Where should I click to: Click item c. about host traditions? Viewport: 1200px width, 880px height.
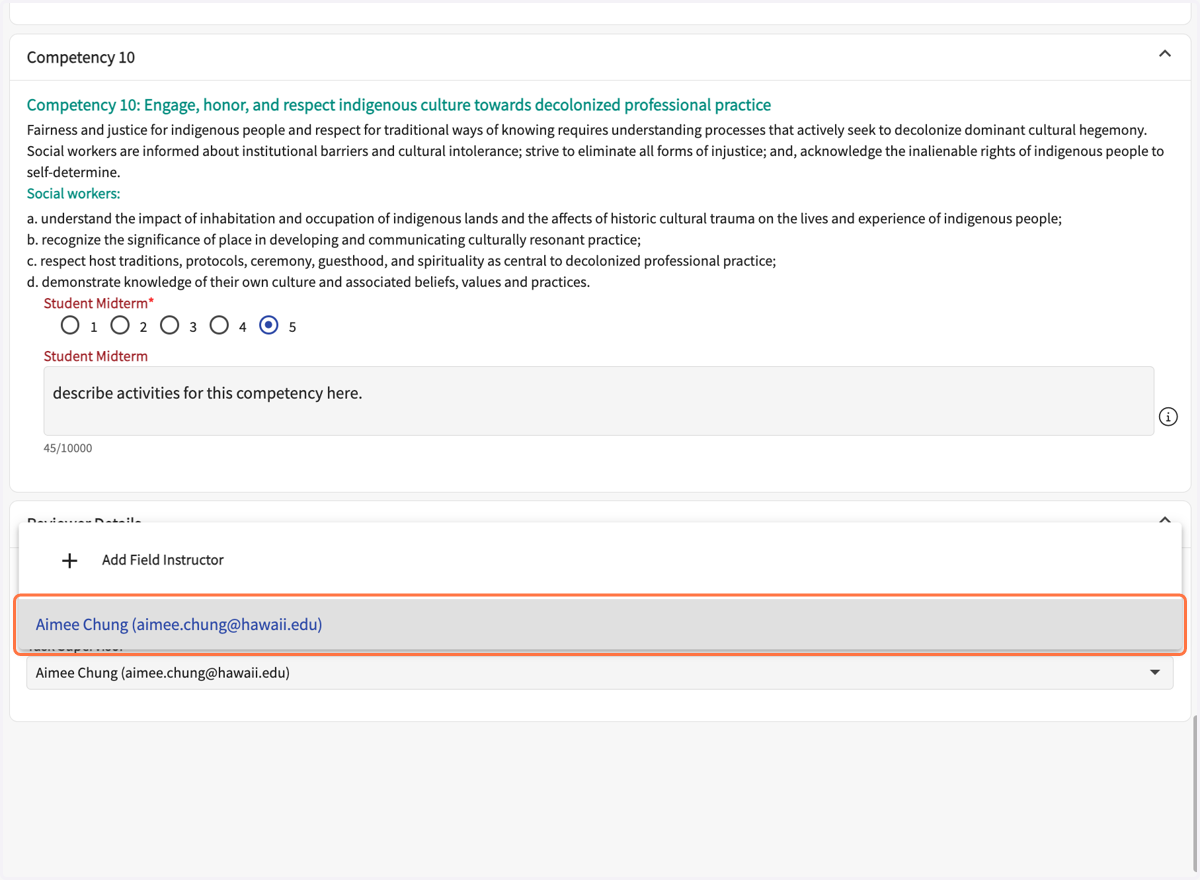tap(401, 261)
